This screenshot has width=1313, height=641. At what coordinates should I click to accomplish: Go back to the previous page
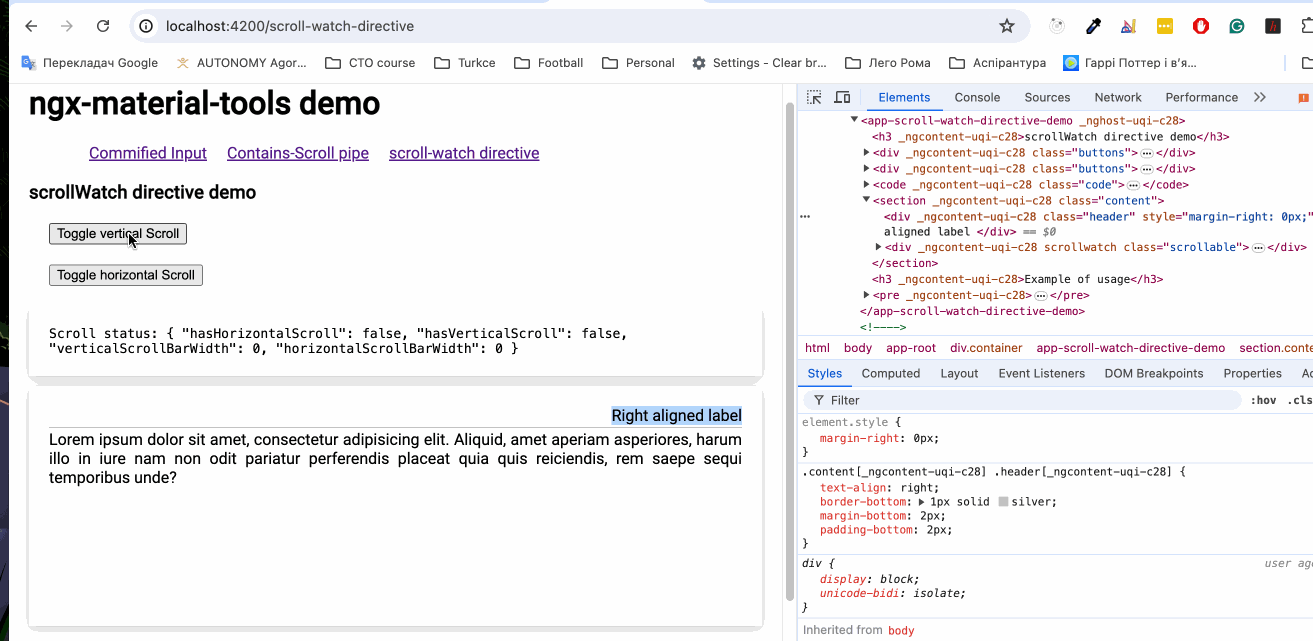[31, 26]
